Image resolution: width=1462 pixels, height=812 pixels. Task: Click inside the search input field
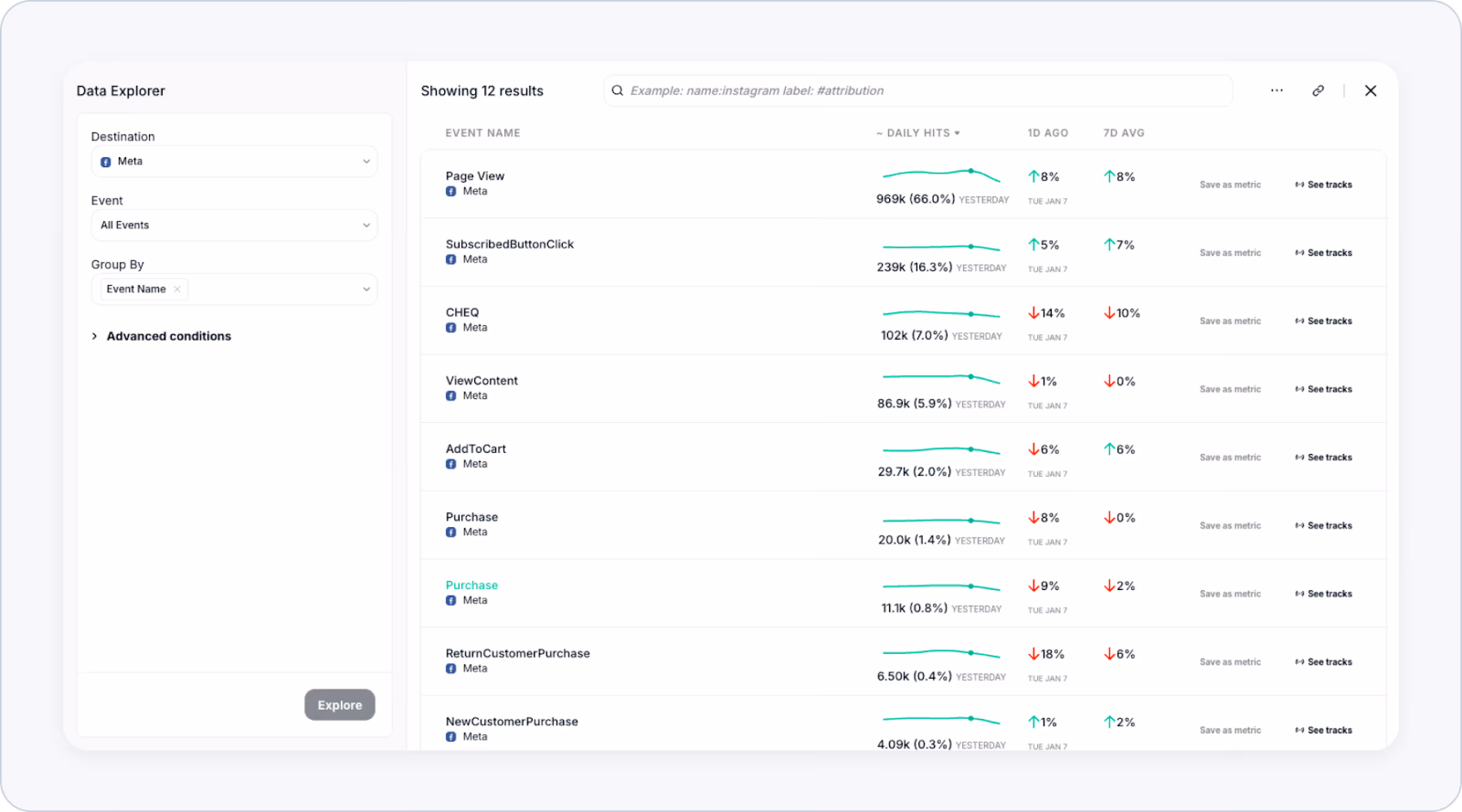795,90
